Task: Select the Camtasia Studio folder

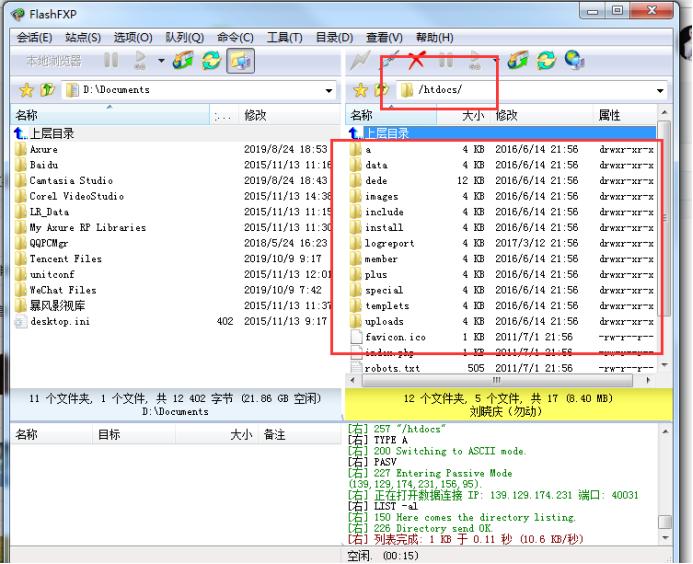Action: 71,180
